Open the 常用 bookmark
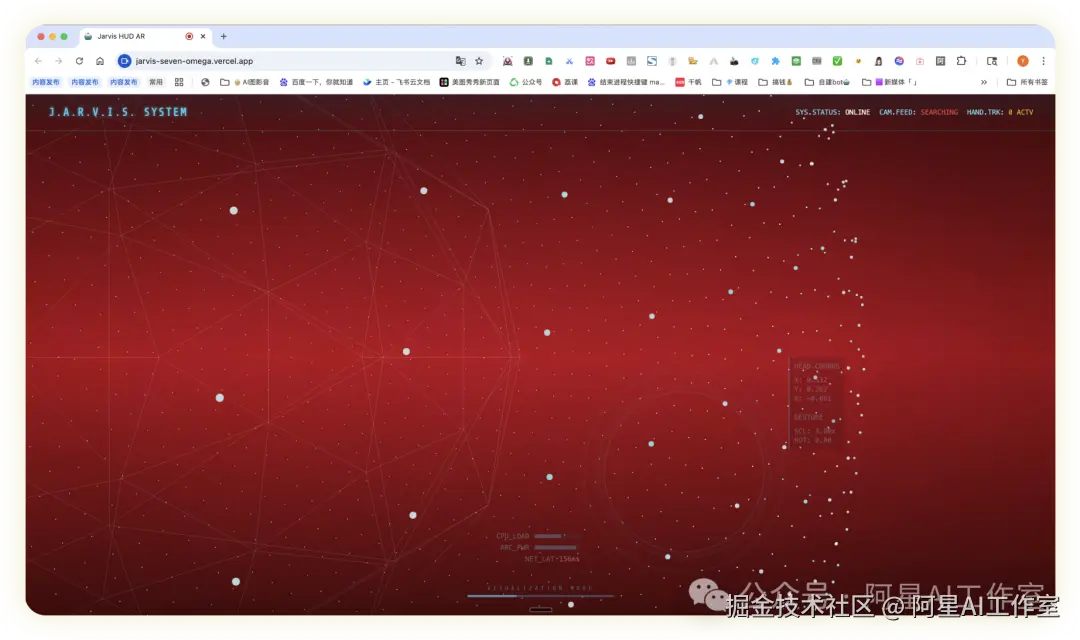 click(156, 82)
